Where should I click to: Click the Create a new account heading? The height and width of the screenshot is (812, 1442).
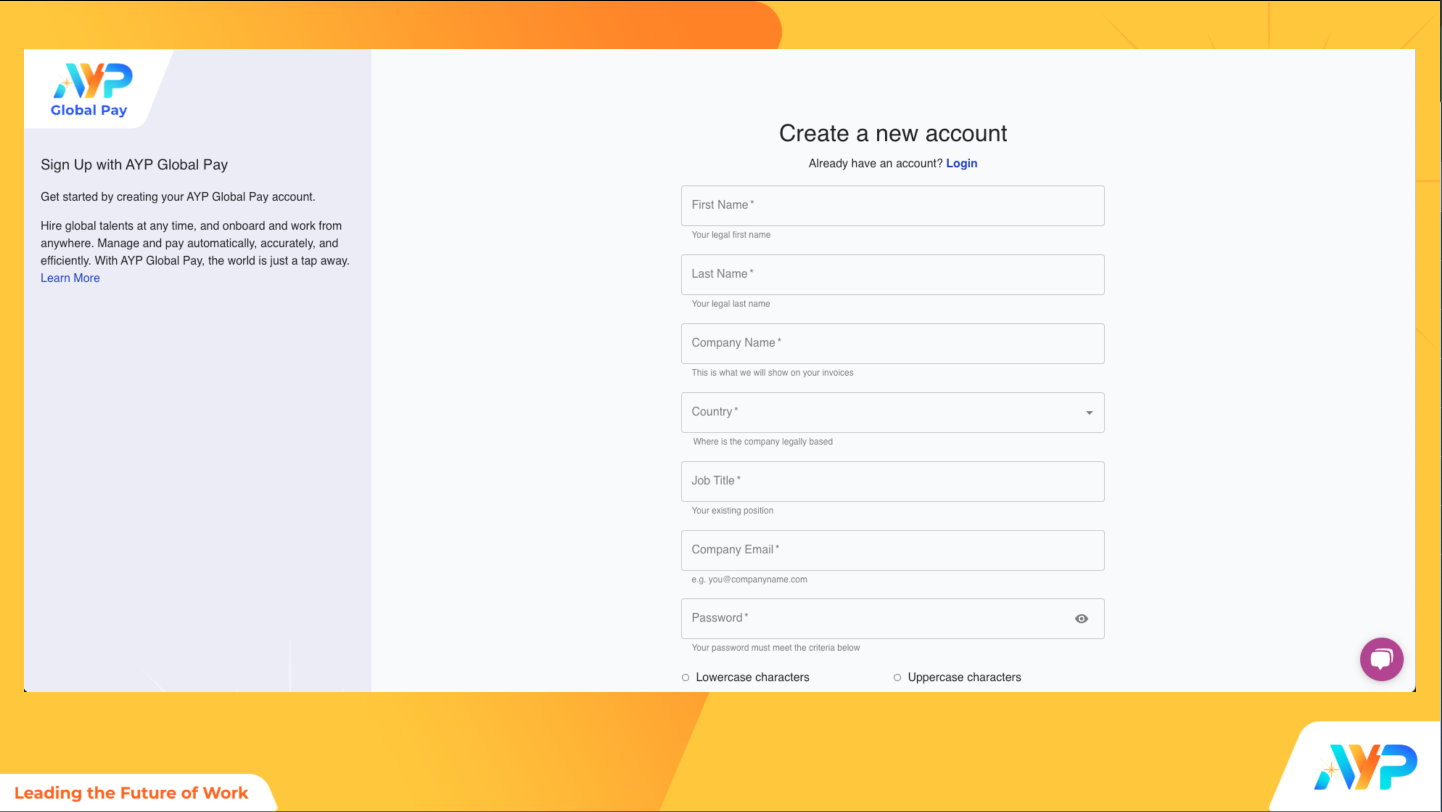tap(893, 133)
